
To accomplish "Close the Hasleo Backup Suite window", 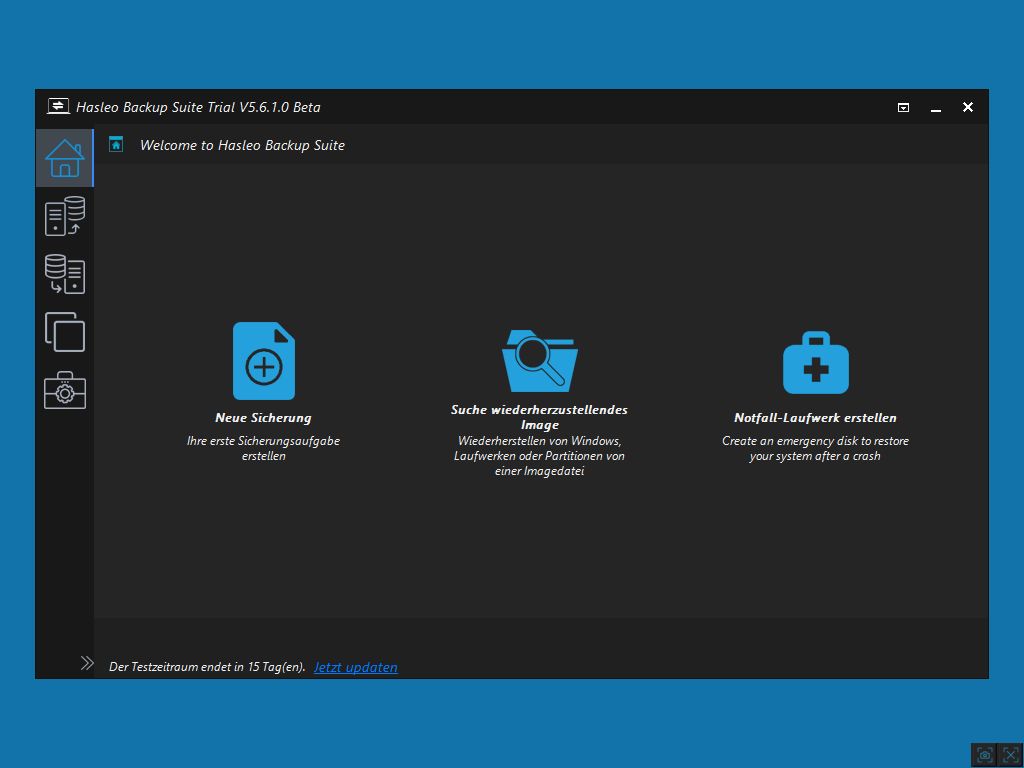I will click(968, 107).
